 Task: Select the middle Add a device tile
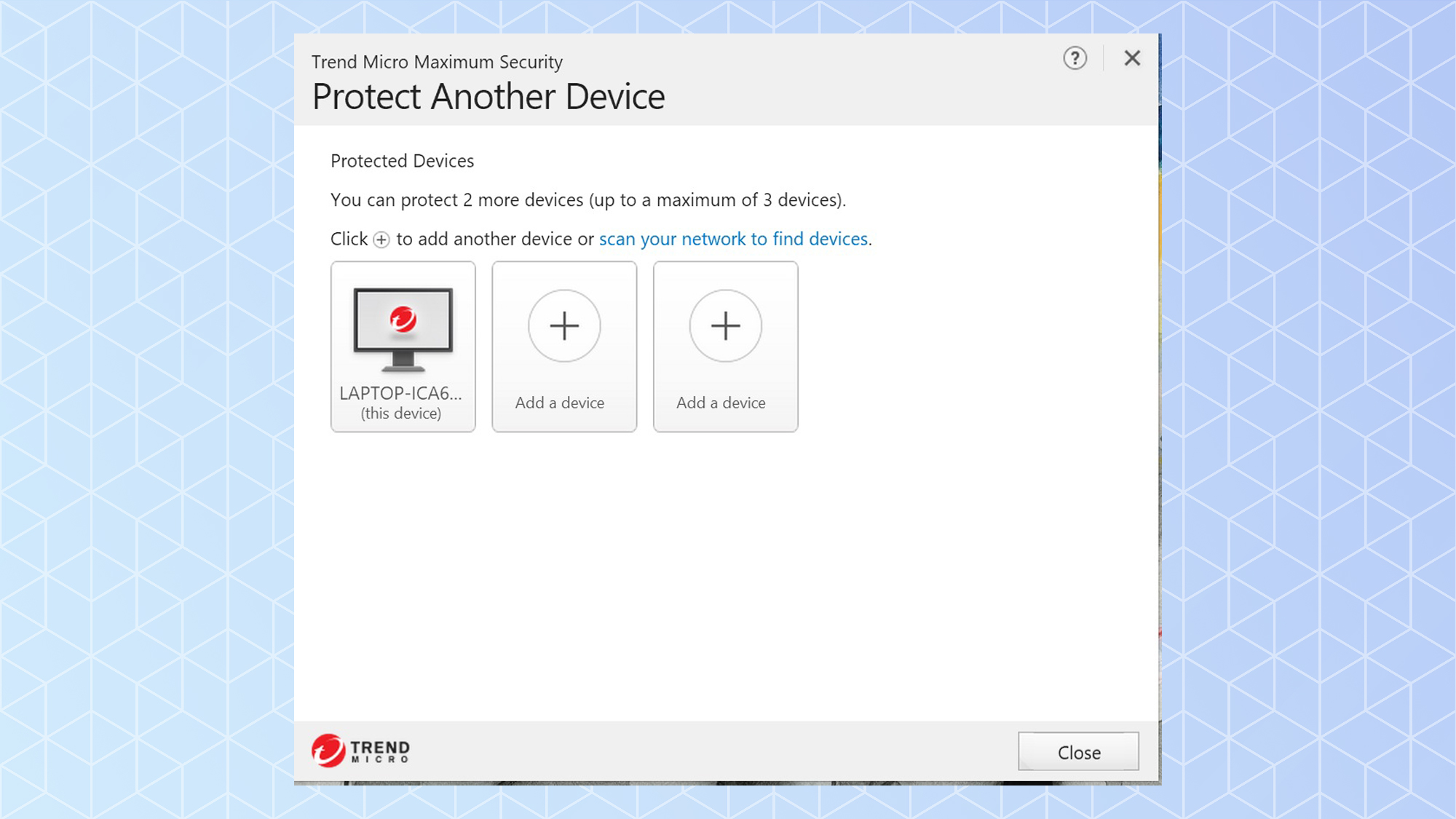[x=564, y=346]
